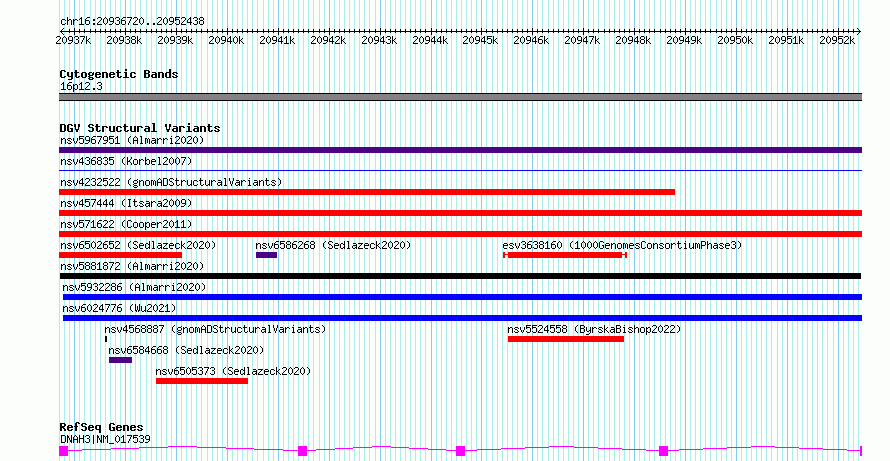The height and width of the screenshot is (461, 890).
Task: Select the first magenta DNAH3 exon box
Action: (x=64, y=451)
